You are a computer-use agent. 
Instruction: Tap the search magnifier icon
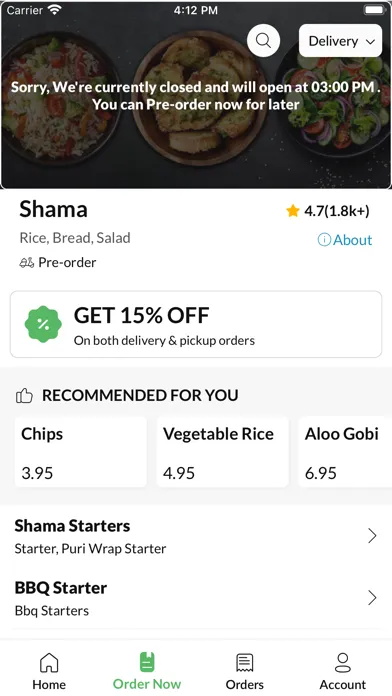[263, 40]
